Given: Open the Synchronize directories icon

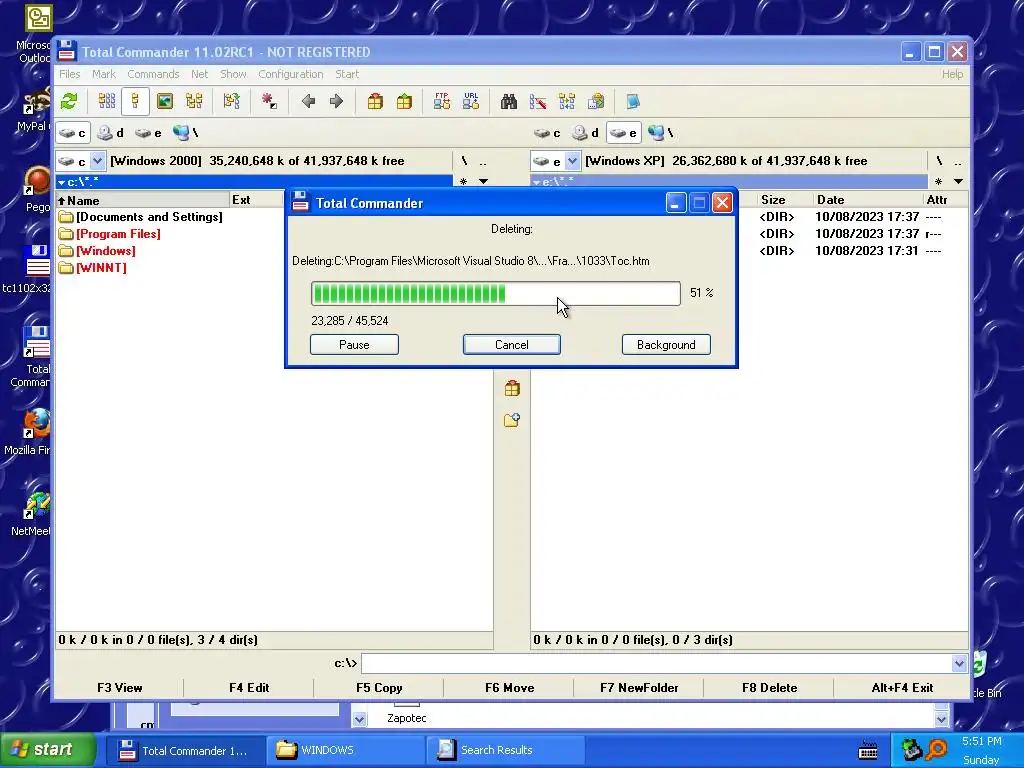Looking at the screenshot, I should point(567,101).
